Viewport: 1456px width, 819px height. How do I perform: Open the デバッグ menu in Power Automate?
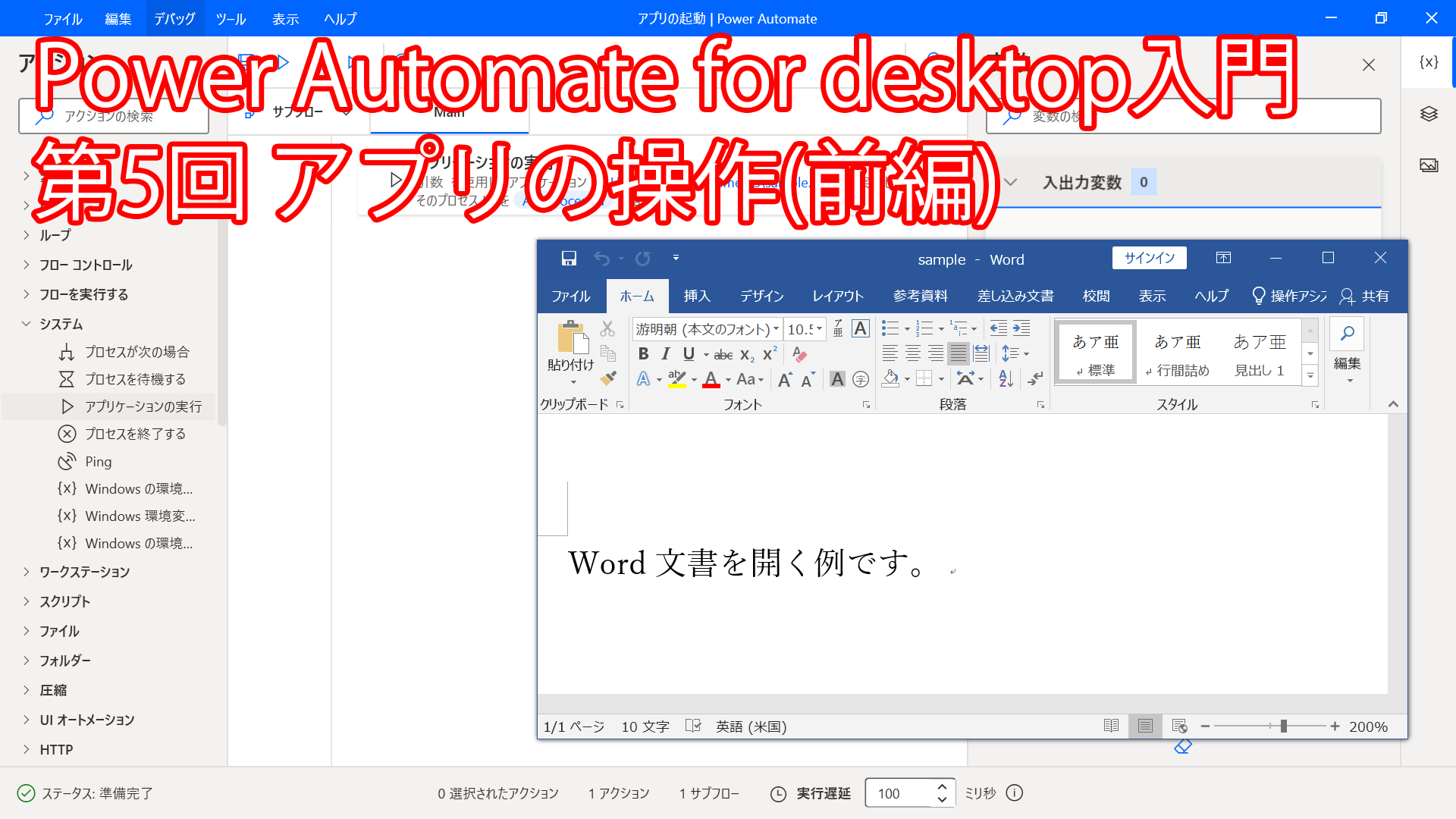[174, 18]
